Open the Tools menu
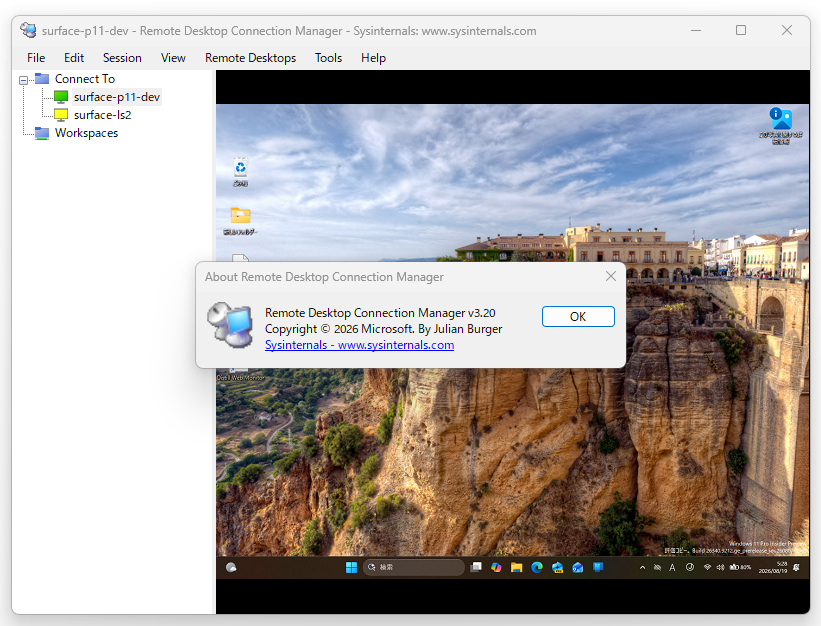The image size is (821, 626). click(328, 58)
